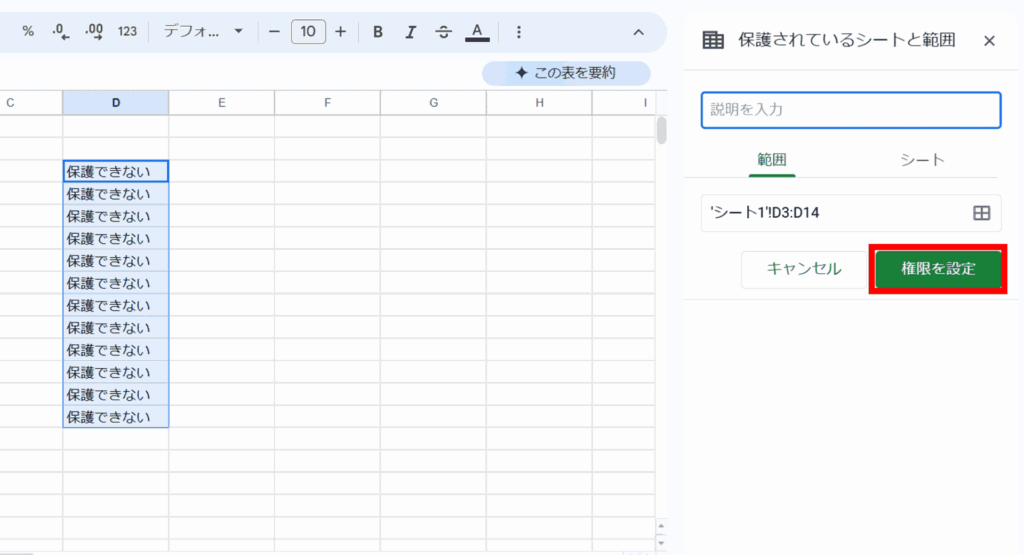Viewport: 1024px width, 555px height.
Task: Increase font size with plus button
Action: [x=341, y=32]
